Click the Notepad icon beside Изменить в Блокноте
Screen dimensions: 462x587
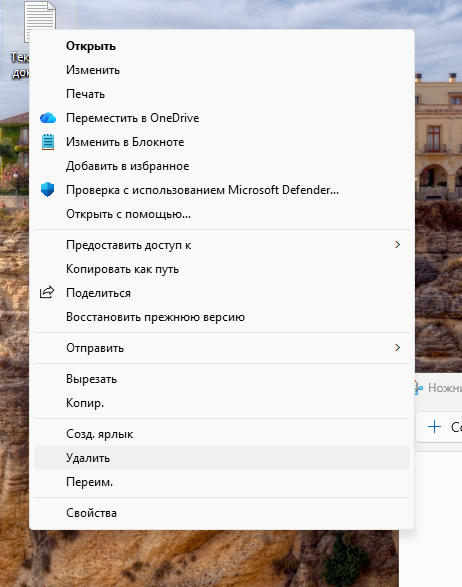[x=48, y=142]
